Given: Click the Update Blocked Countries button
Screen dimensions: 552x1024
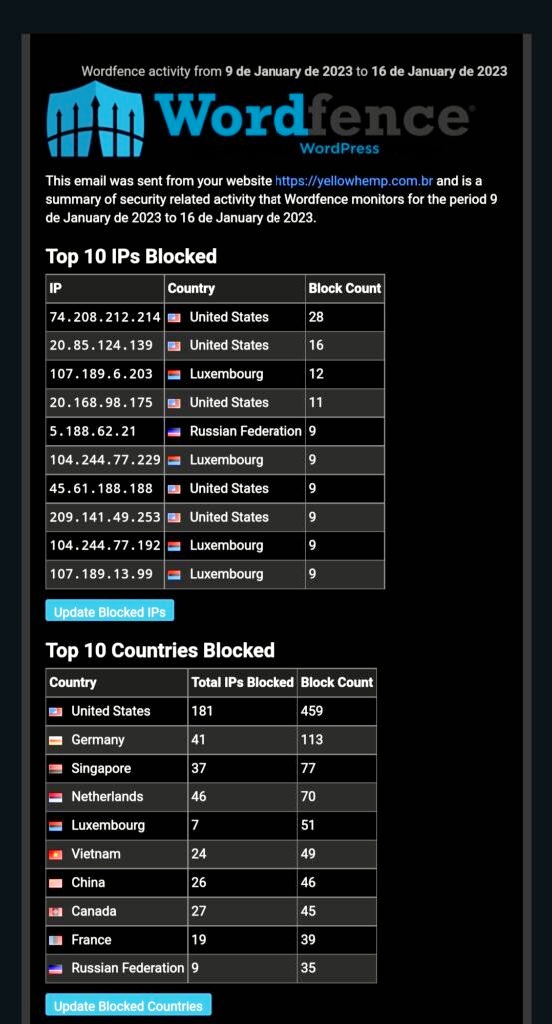Looking at the screenshot, I should [x=128, y=1006].
